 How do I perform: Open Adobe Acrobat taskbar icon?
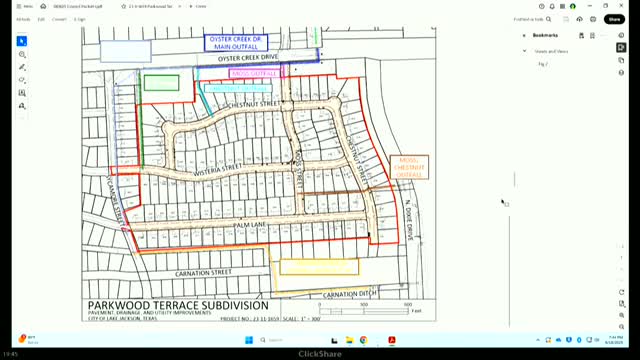392,340
